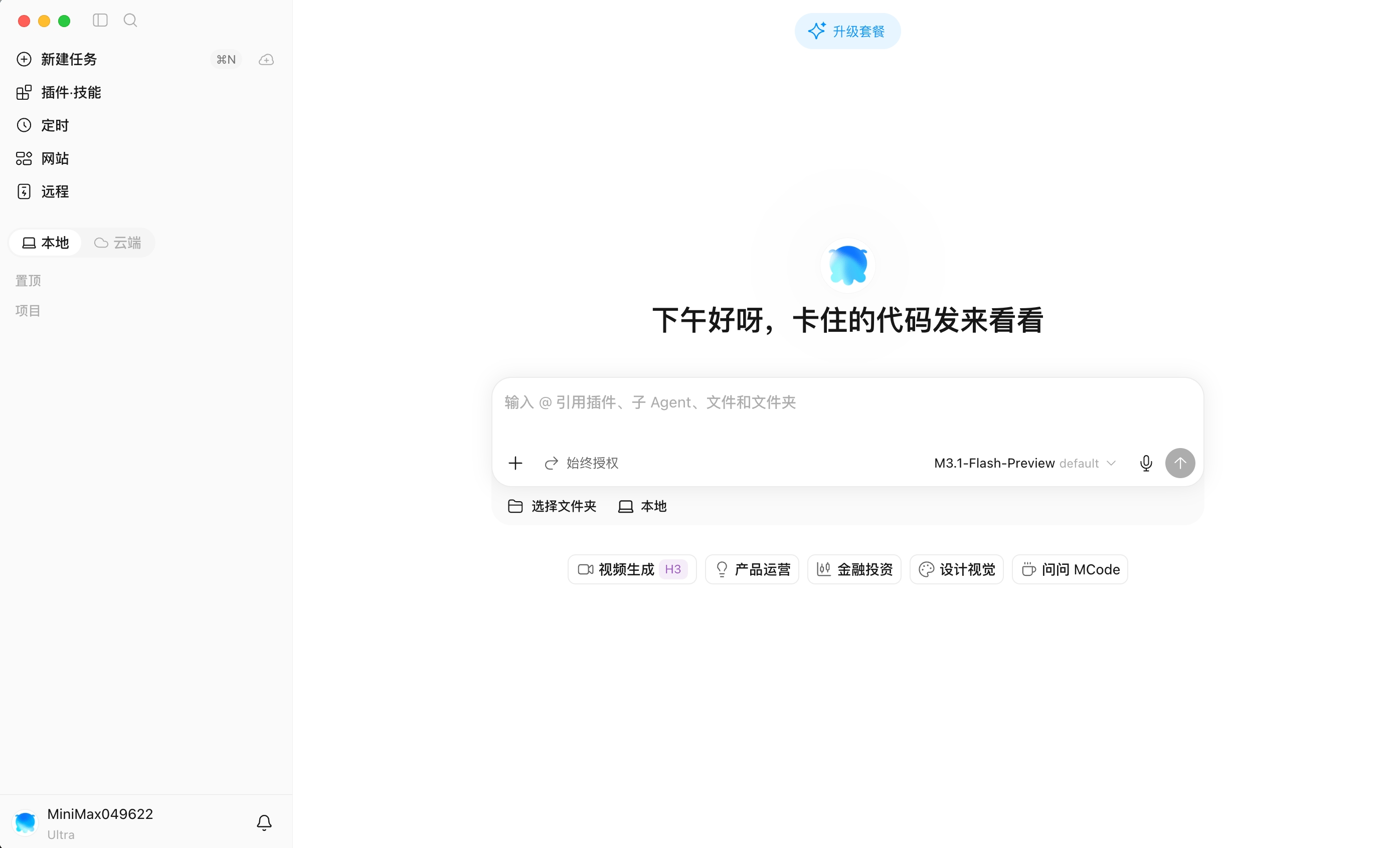Click the ⌘N shortcut badge
Image resolution: width=1400 pixels, height=848 pixels.
[226, 60]
